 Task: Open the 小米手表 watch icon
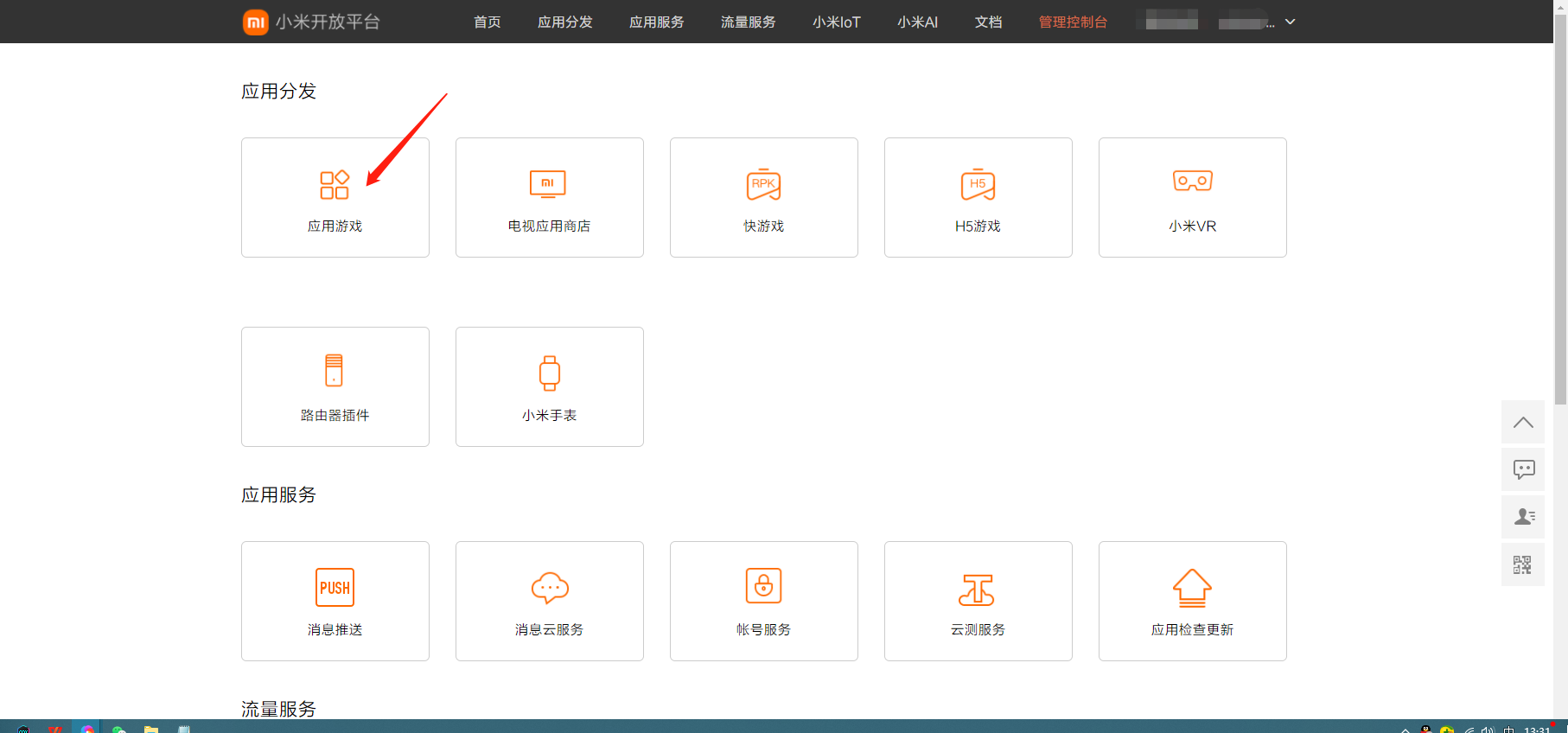(549, 373)
